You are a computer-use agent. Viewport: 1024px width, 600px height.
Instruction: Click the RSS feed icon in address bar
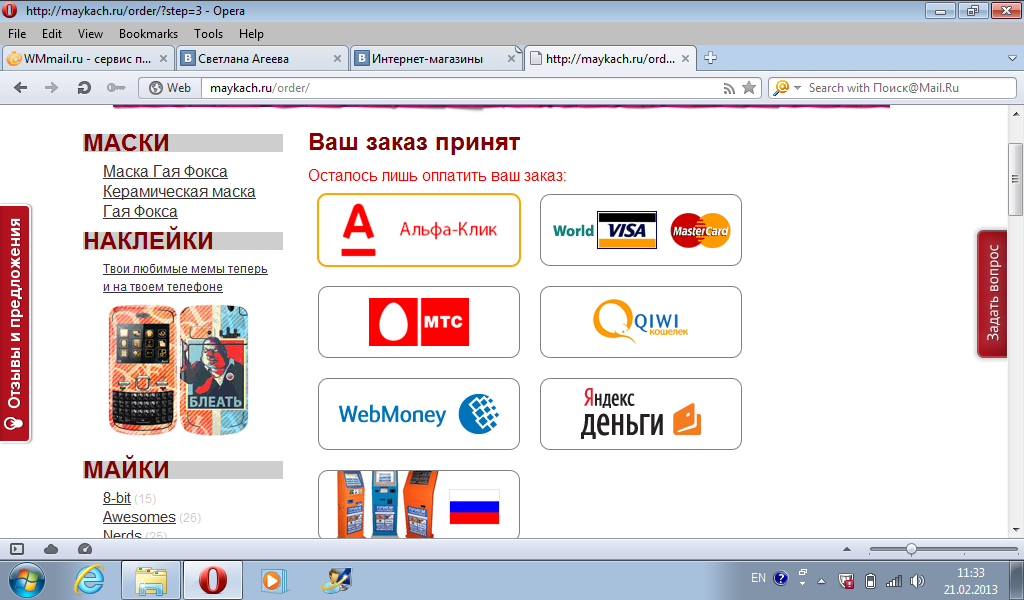[729, 88]
